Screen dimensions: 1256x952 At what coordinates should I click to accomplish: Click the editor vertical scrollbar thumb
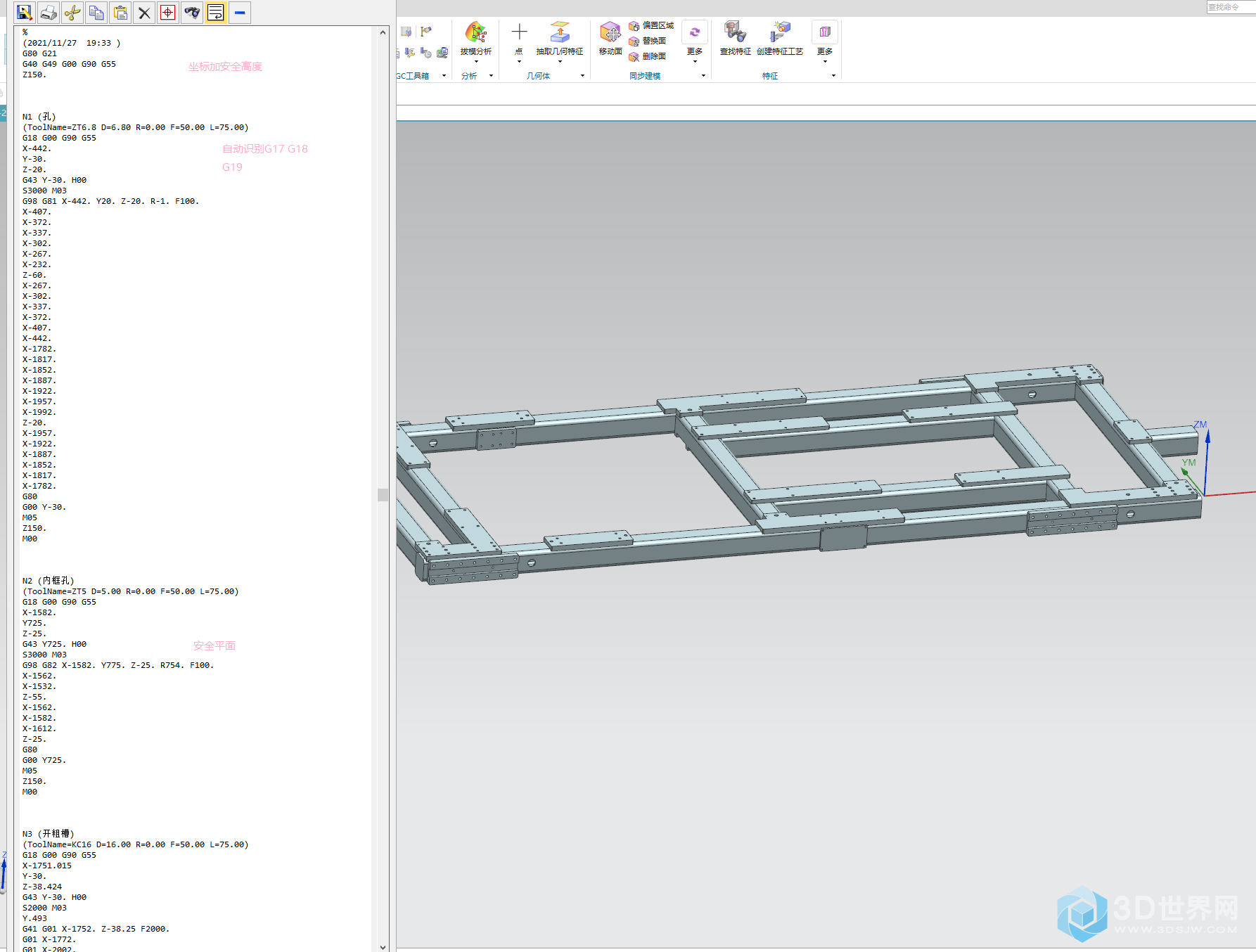click(x=383, y=495)
